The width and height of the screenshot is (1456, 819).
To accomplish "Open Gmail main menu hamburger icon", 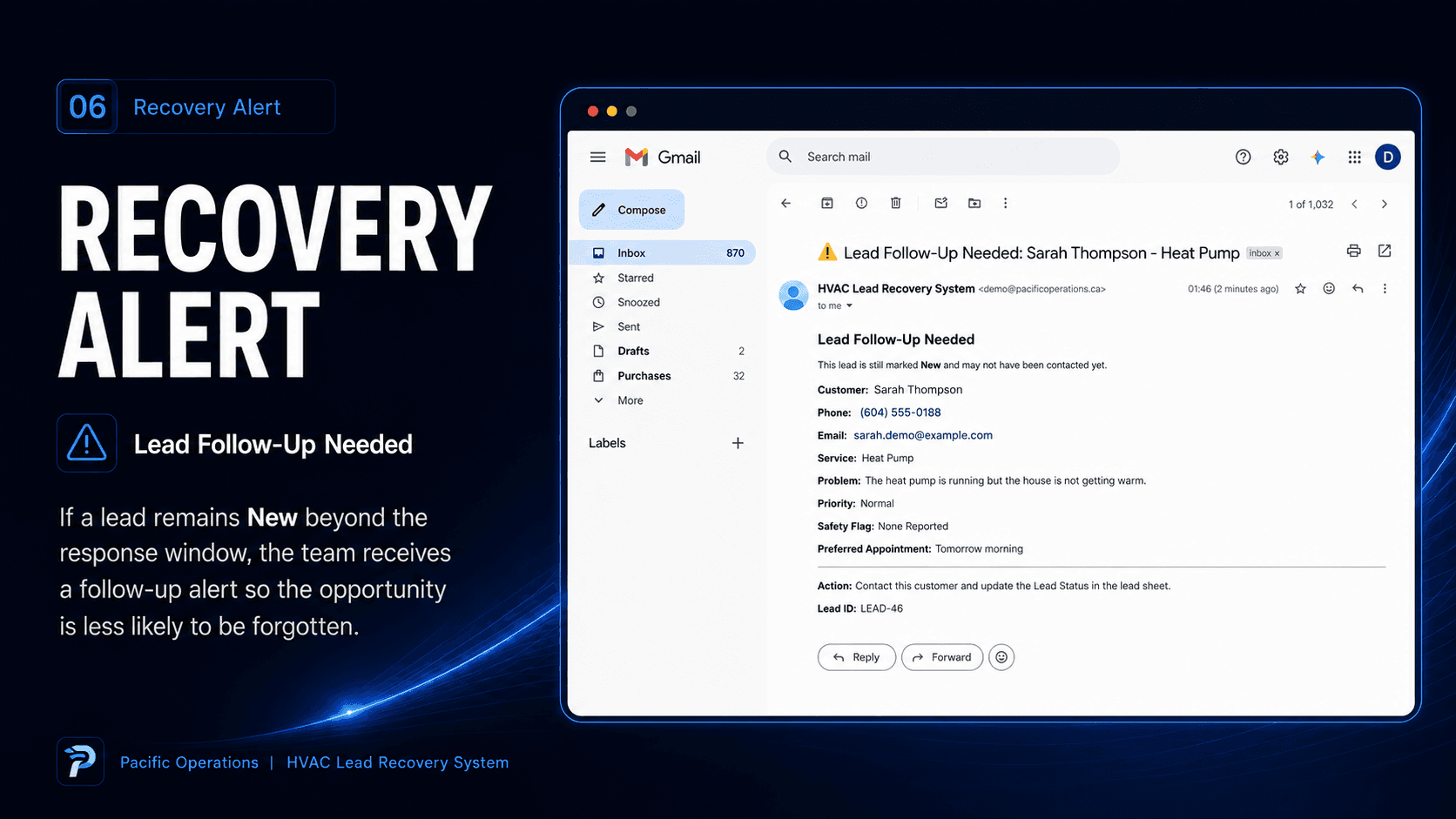I will point(597,158).
